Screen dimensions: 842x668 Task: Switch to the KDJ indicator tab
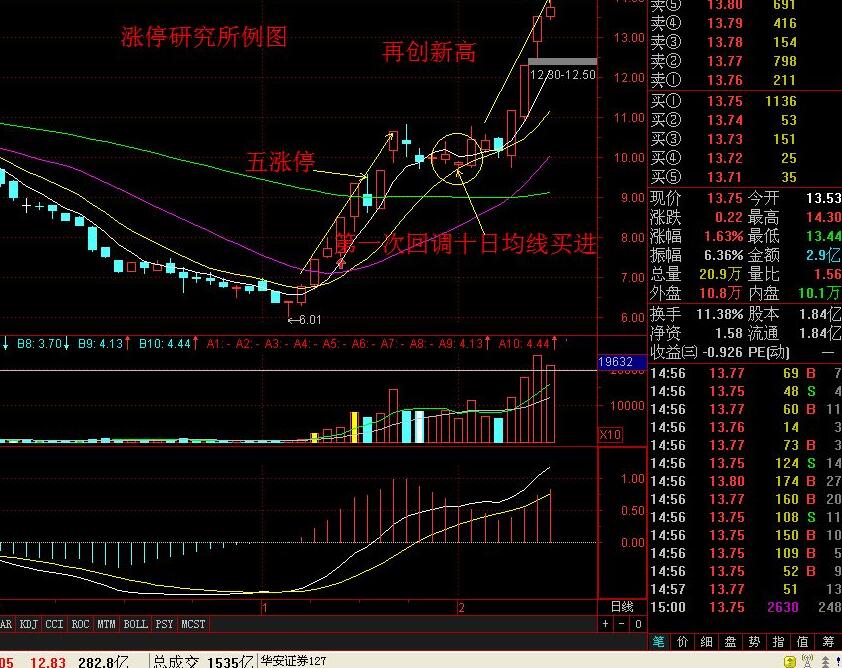tap(28, 624)
